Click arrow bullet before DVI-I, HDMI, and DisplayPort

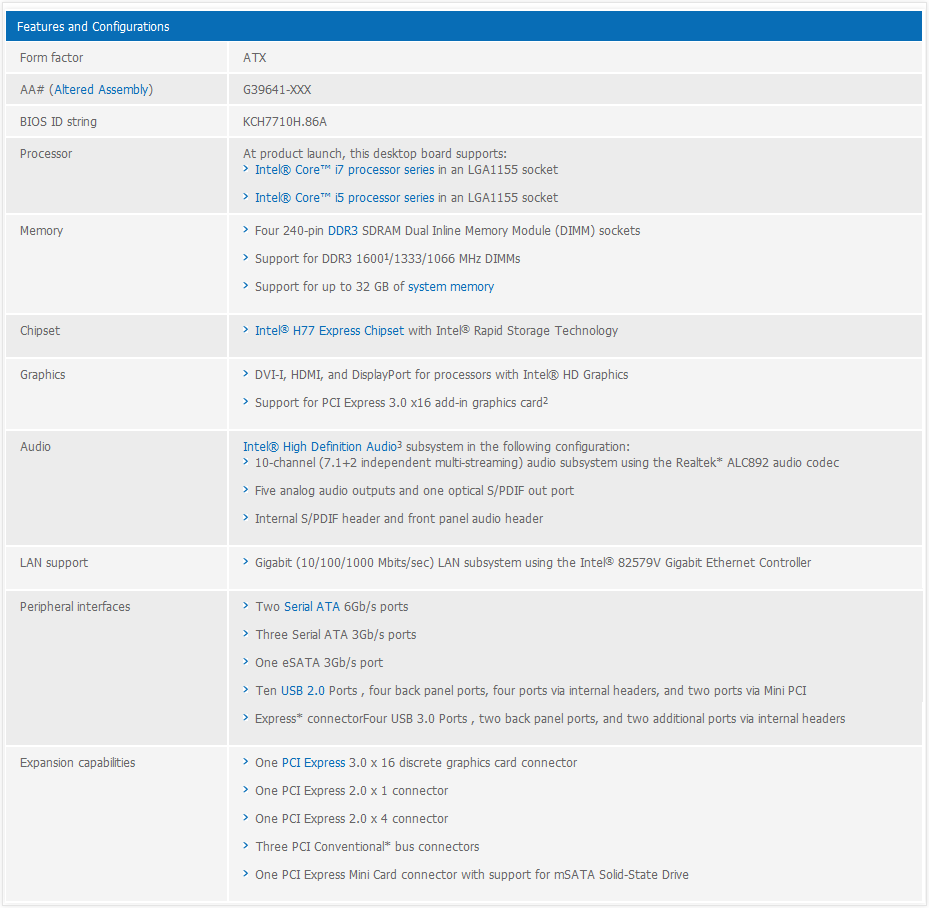(x=246, y=374)
